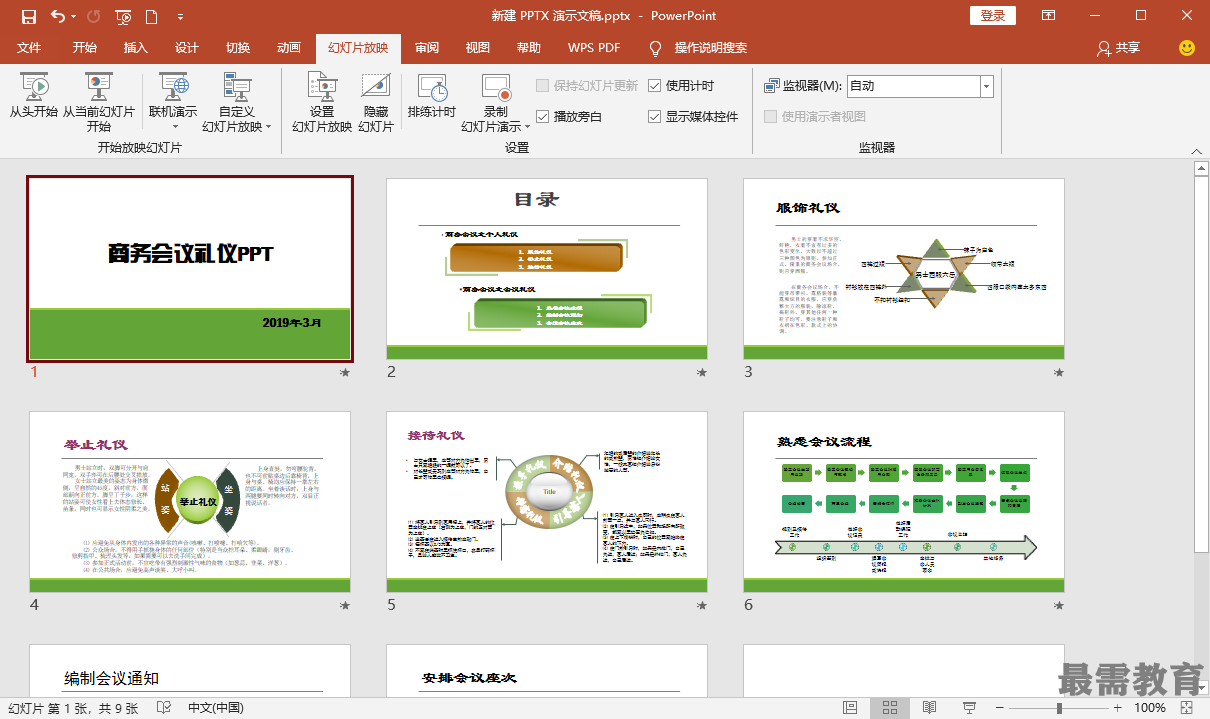
Task: Open the undo history dropdown arrow
Action: 74,16
